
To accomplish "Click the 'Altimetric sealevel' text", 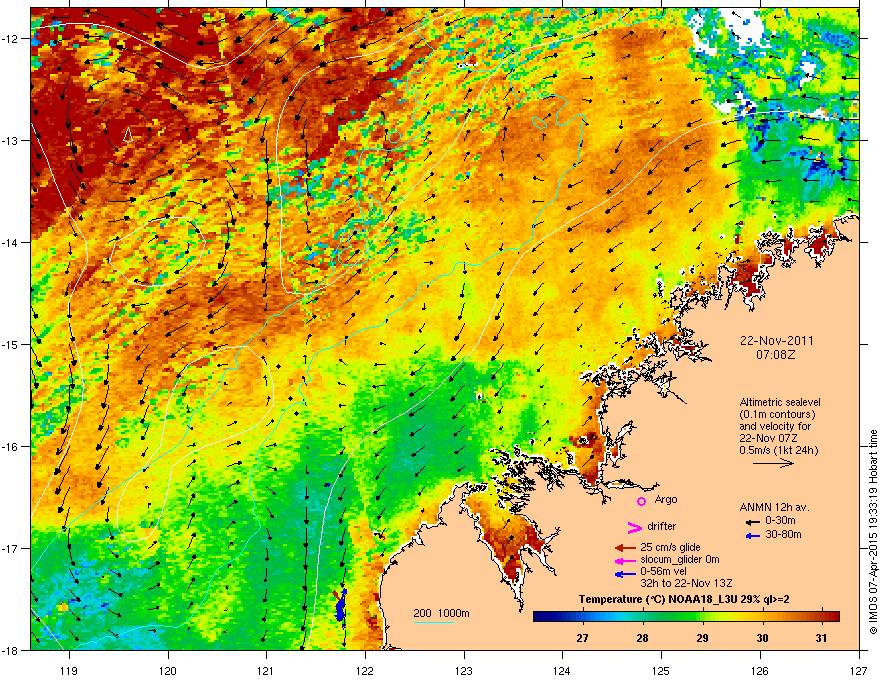I will (x=780, y=402).
